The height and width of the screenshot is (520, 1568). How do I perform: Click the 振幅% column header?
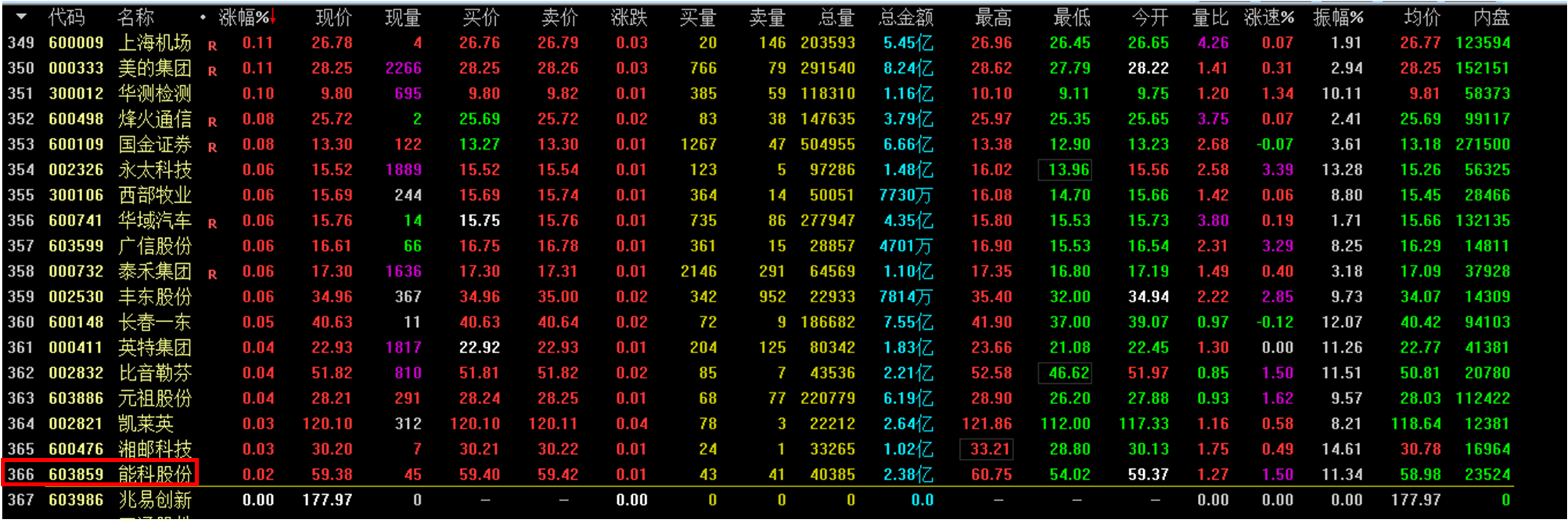tap(1339, 16)
